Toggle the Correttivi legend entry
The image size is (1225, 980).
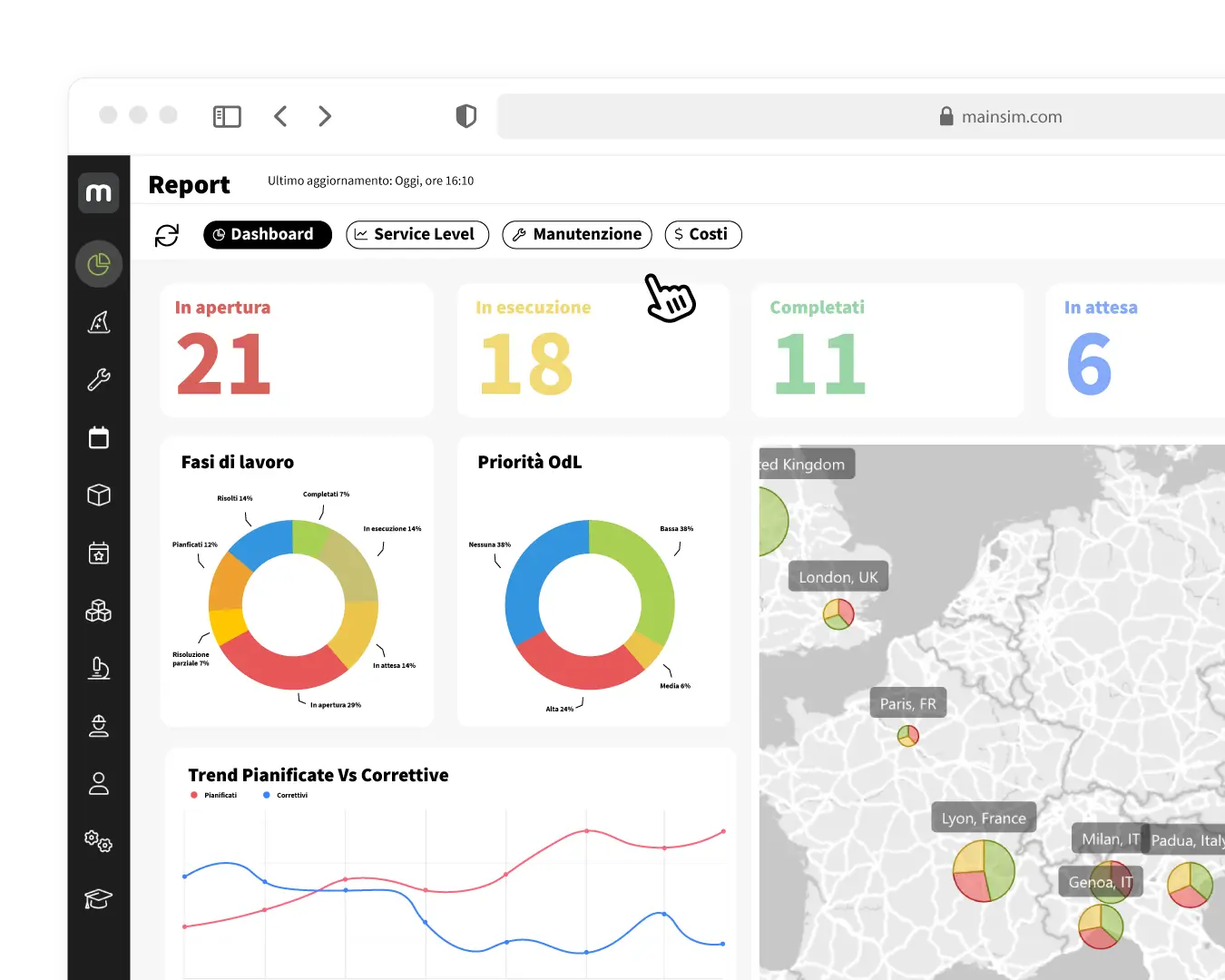[286, 795]
